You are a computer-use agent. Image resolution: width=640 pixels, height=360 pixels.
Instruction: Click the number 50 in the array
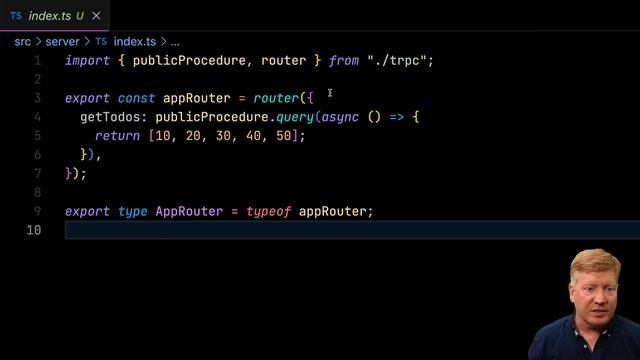pos(284,136)
